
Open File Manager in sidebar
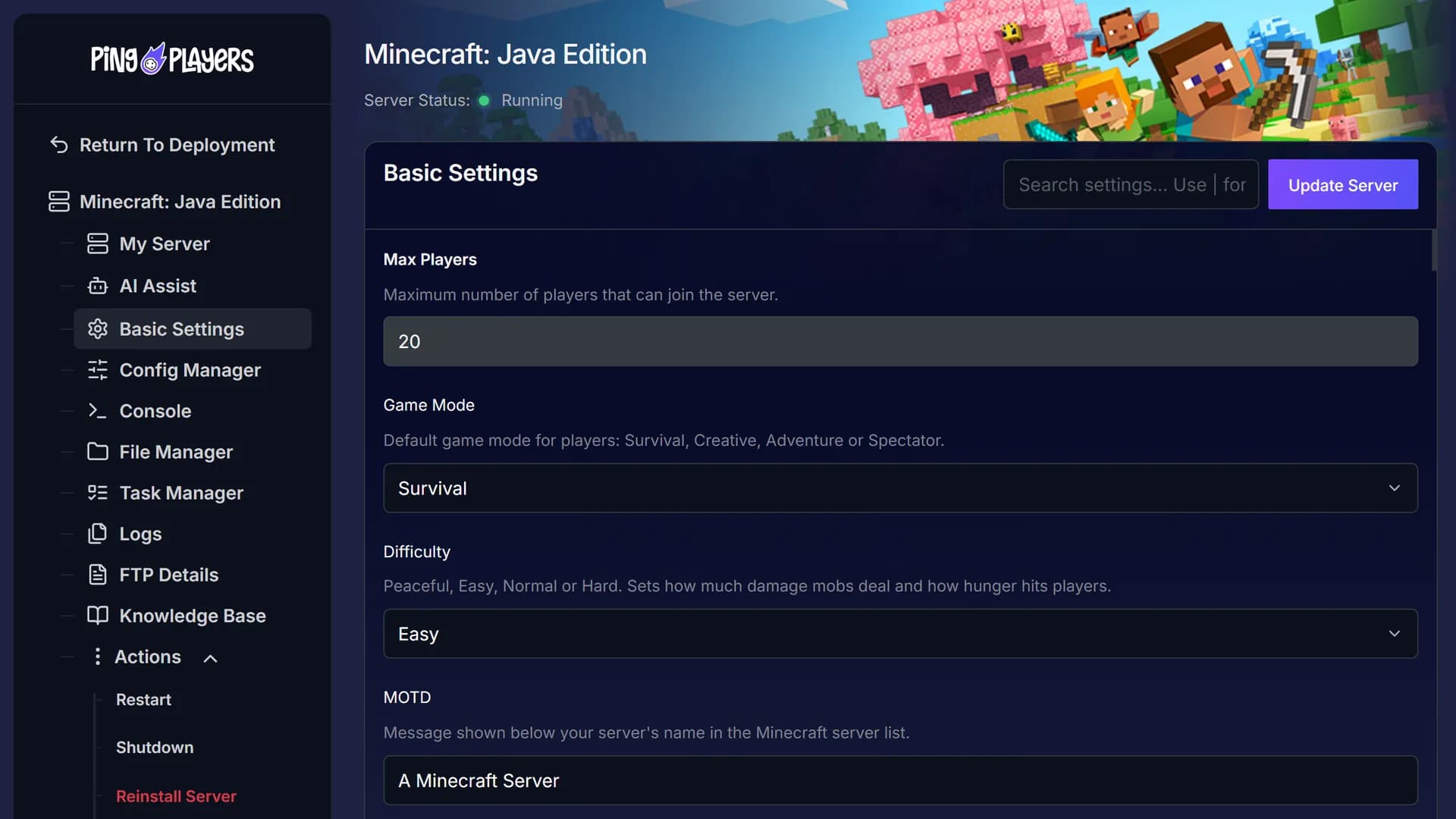tap(176, 451)
